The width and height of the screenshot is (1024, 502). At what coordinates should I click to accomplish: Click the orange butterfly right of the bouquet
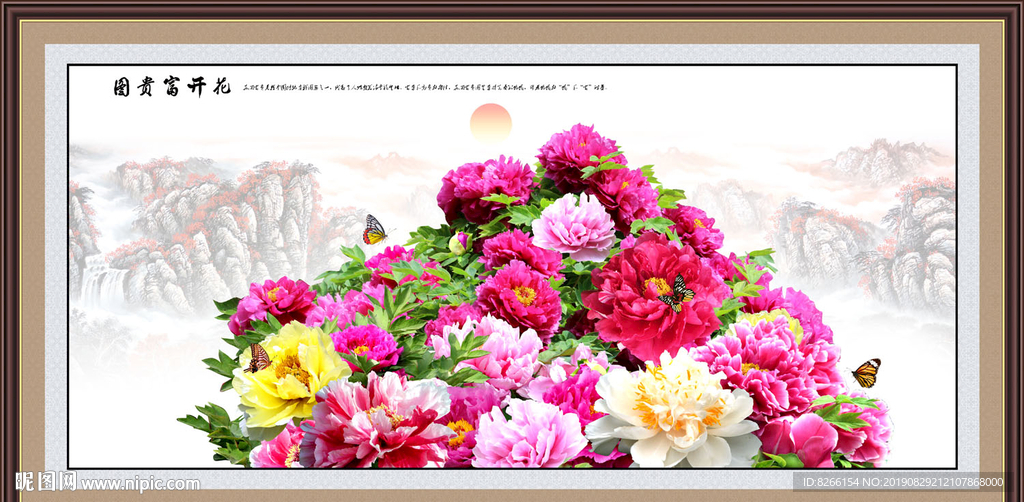click(x=866, y=373)
